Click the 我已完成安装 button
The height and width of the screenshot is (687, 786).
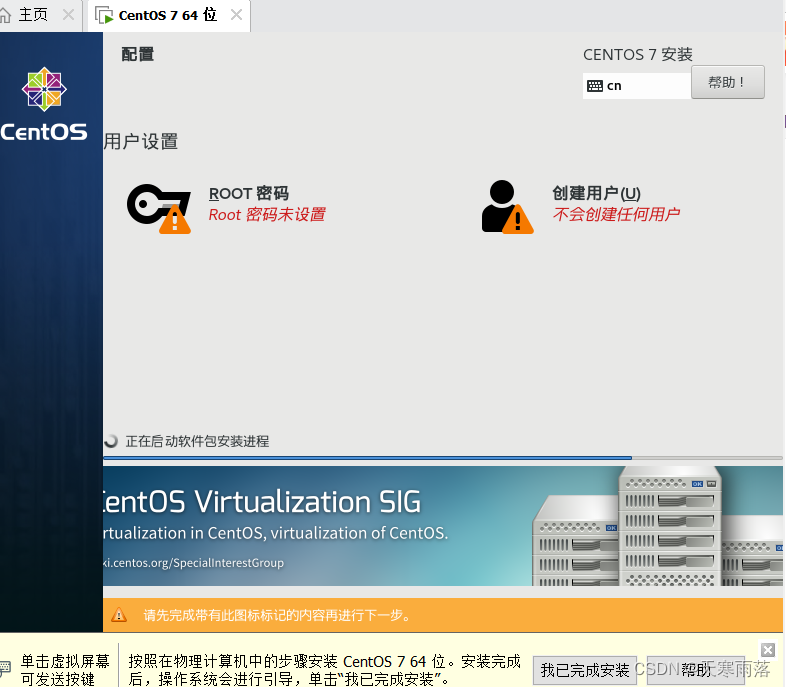[x=584, y=670]
